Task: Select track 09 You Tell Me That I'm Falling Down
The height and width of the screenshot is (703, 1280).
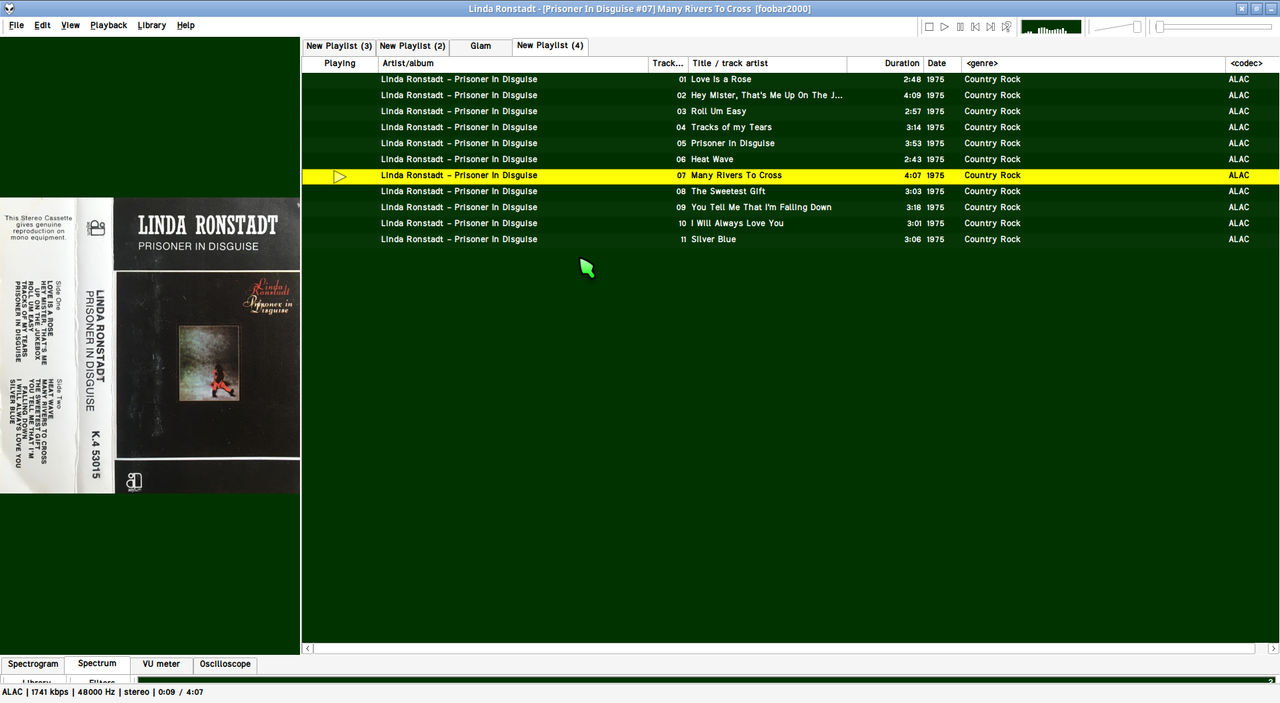Action: tap(790, 208)
